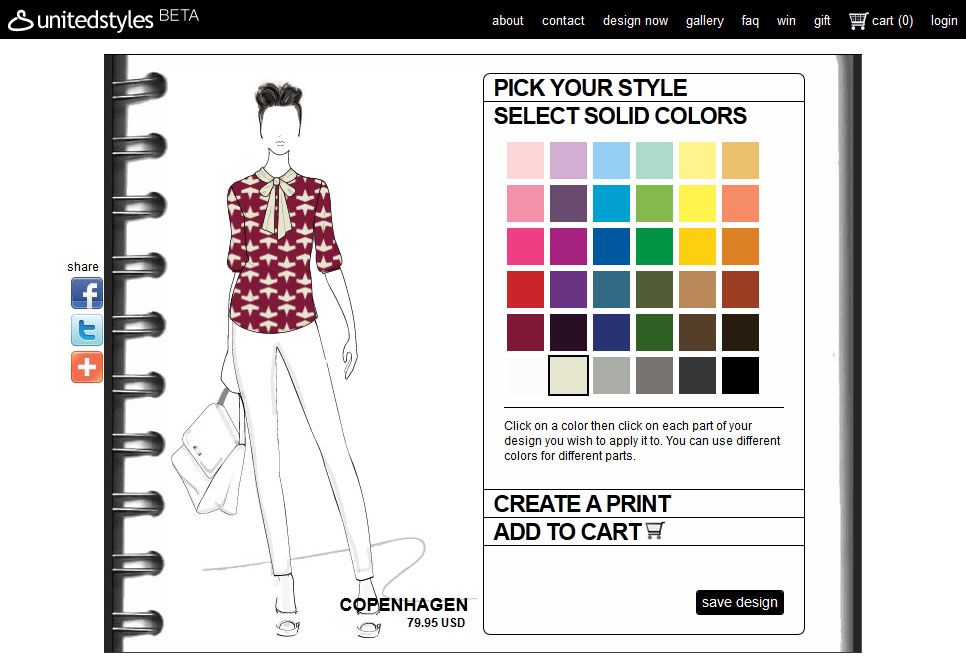Select the cream color swatch

tap(568, 376)
